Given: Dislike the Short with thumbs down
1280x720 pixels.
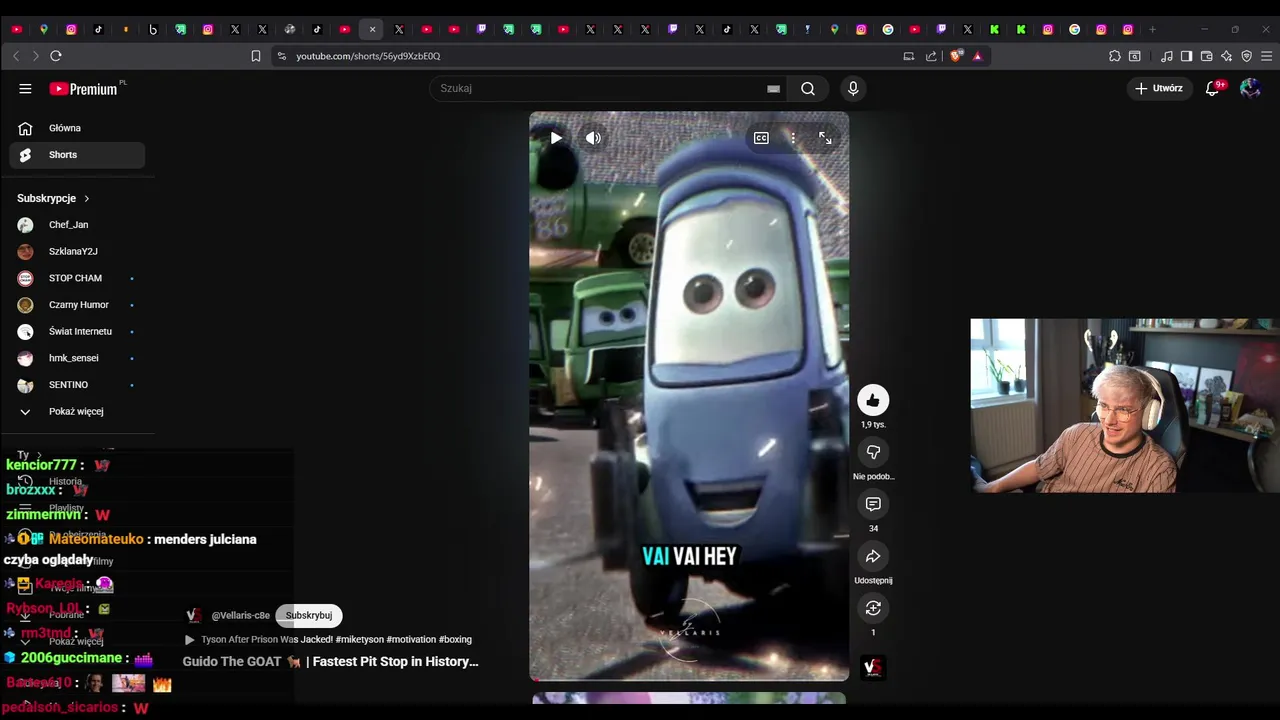Looking at the screenshot, I should click(873, 452).
